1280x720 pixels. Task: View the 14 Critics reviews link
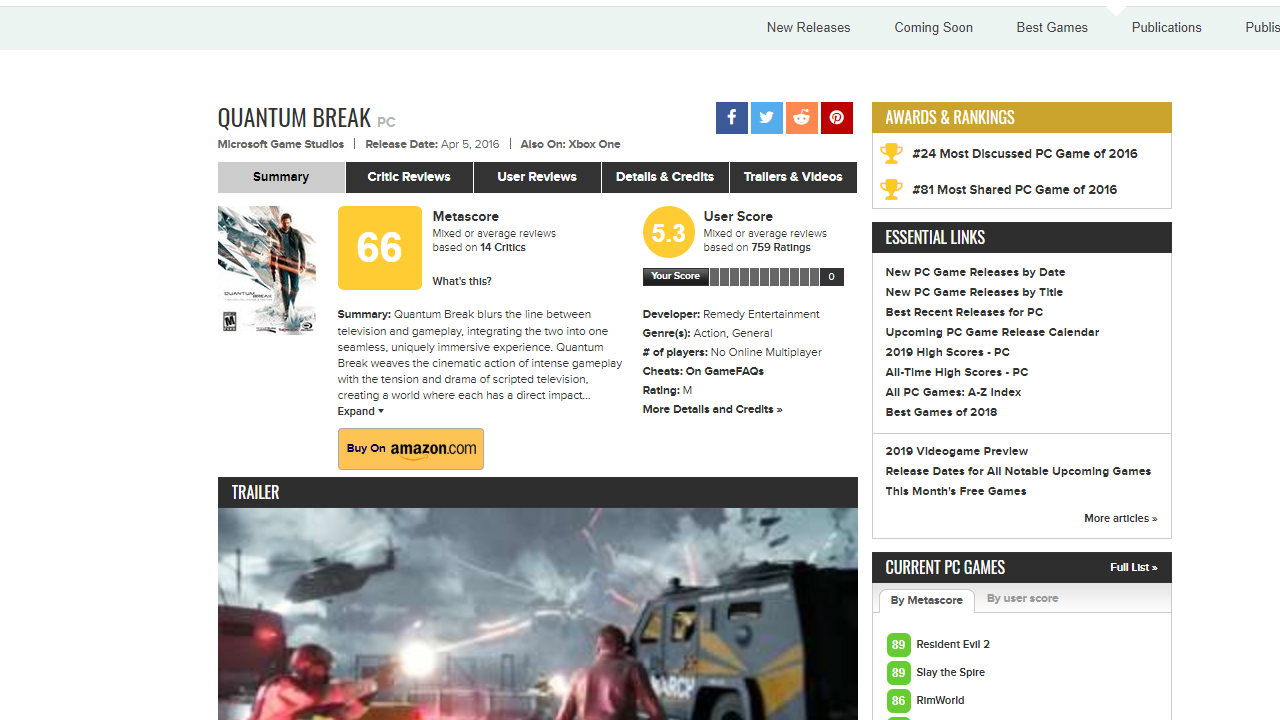[x=502, y=247]
